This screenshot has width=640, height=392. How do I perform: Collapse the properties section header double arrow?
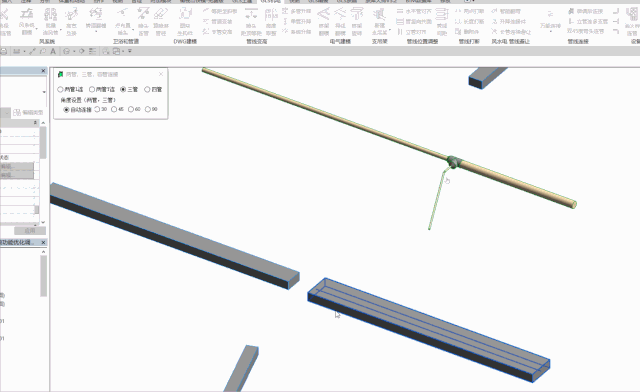click(x=35, y=122)
